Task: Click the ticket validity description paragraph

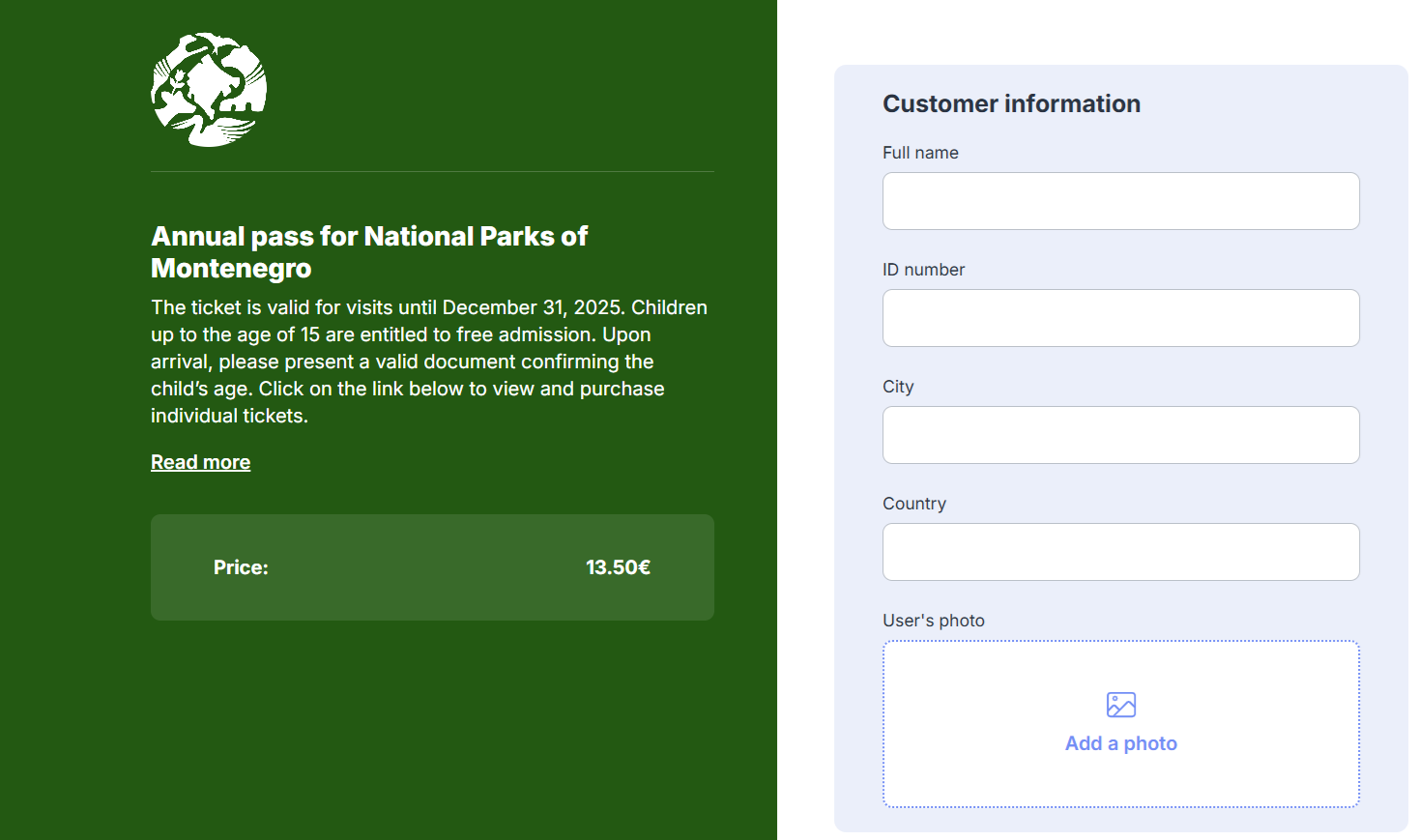Action: point(429,362)
